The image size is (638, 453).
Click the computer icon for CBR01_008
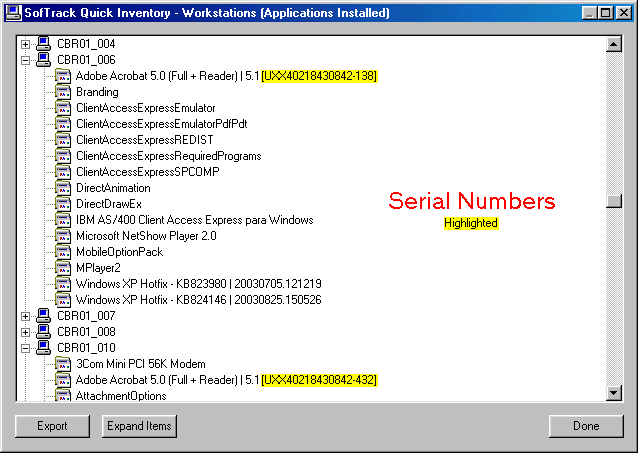pyautogui.click(x=43, y=332)
